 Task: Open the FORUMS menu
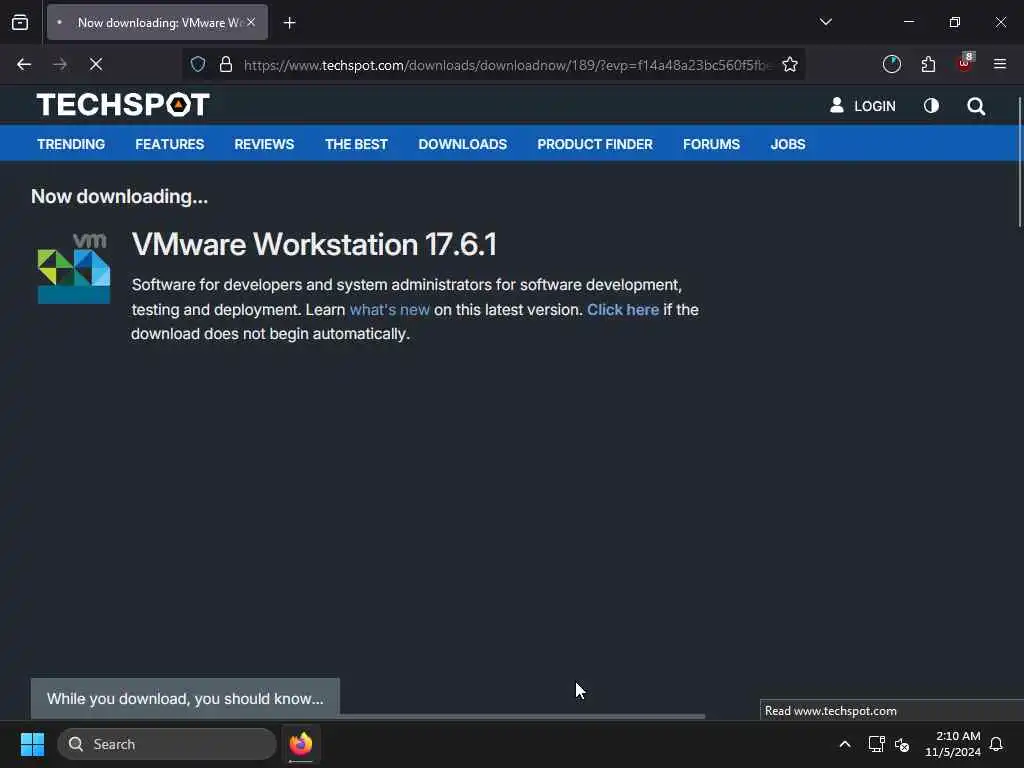(711, 144)
